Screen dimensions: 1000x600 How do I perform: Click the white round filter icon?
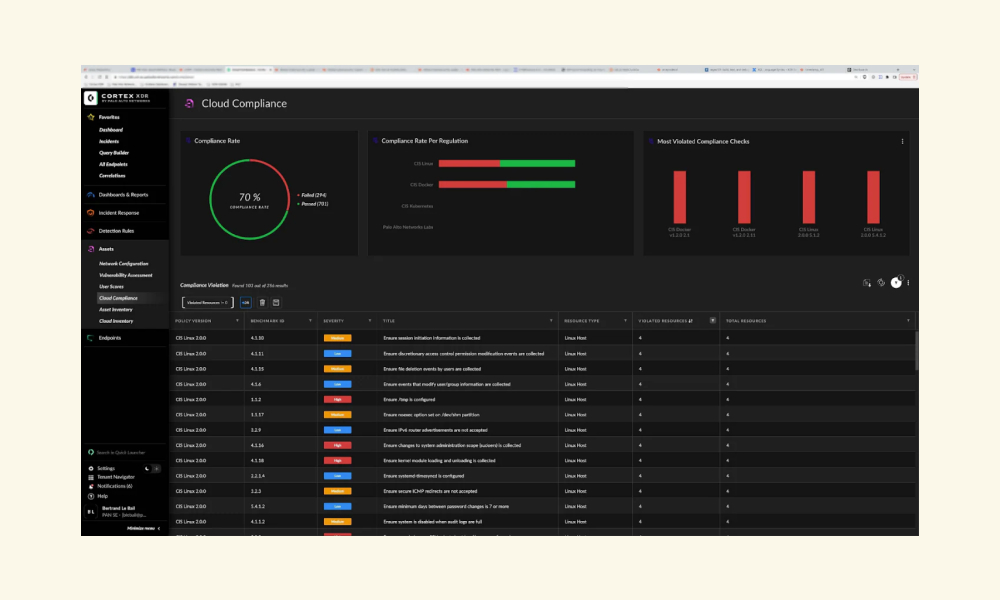click(x=896, y=282)
